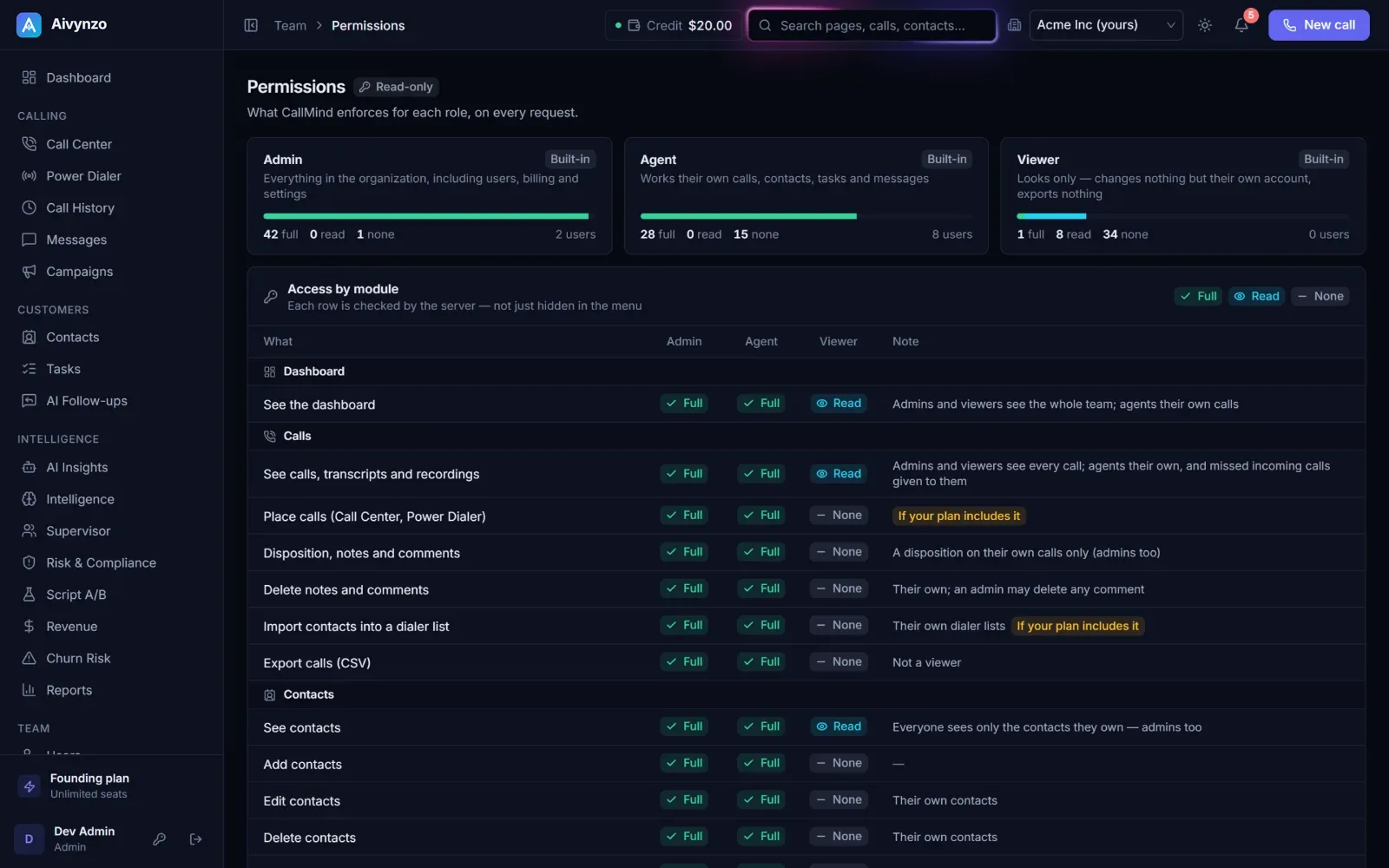
Task: Toggle the Read legend chip
Action: click(1256, 296)
